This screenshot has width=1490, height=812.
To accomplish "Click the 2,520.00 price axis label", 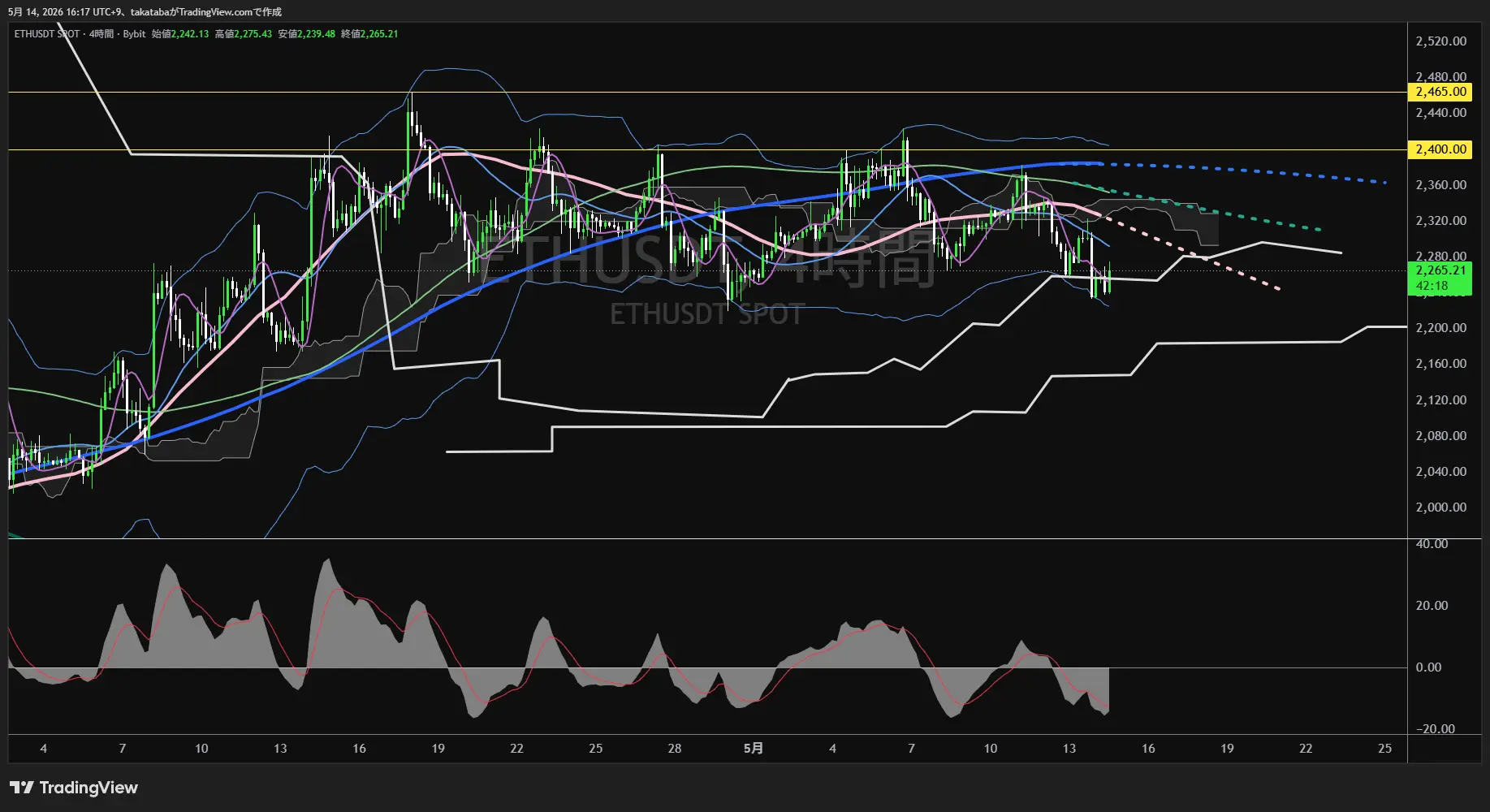I will [x=1440, y=41].
